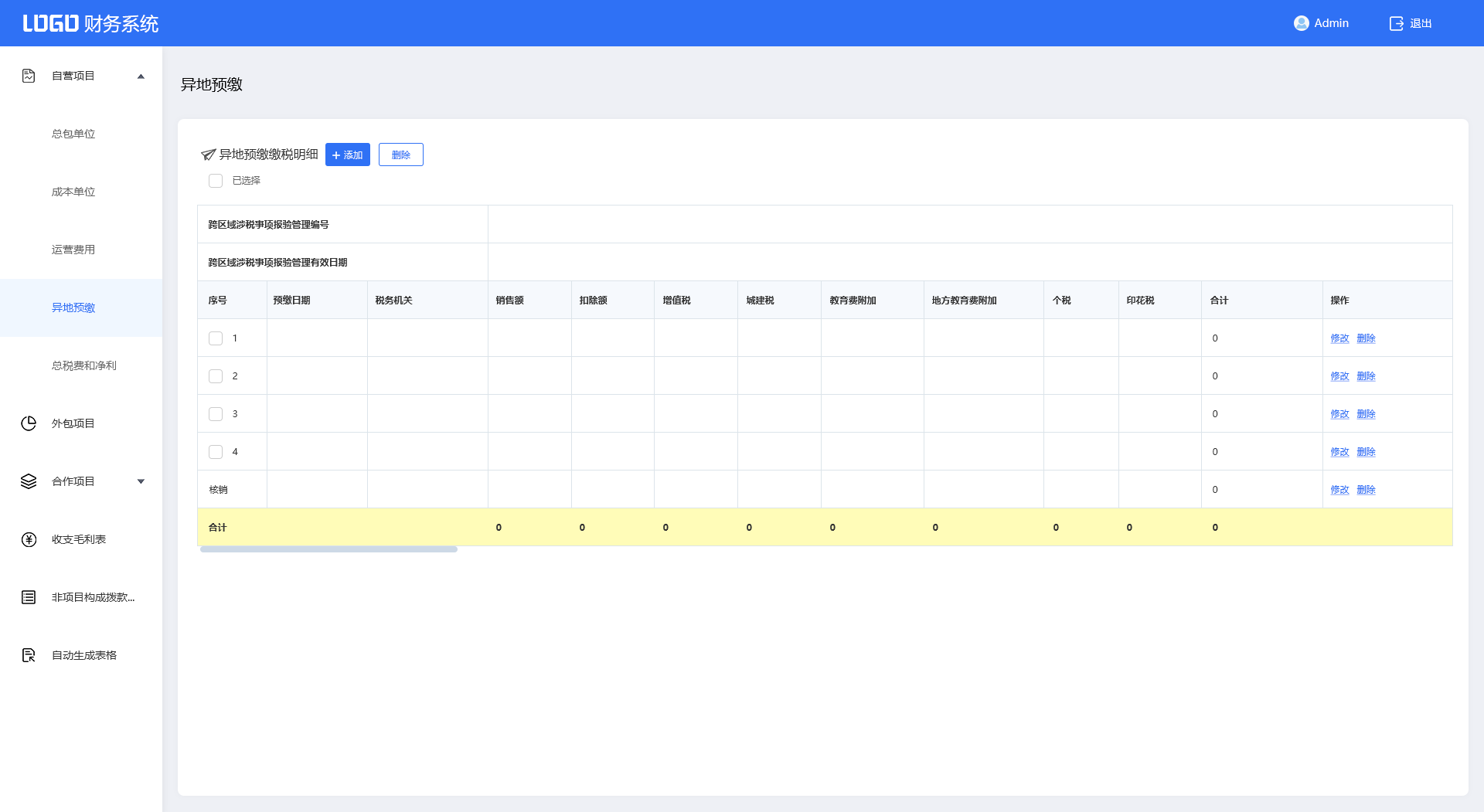Click the Admin user avatar icon

click(1301, 23)
